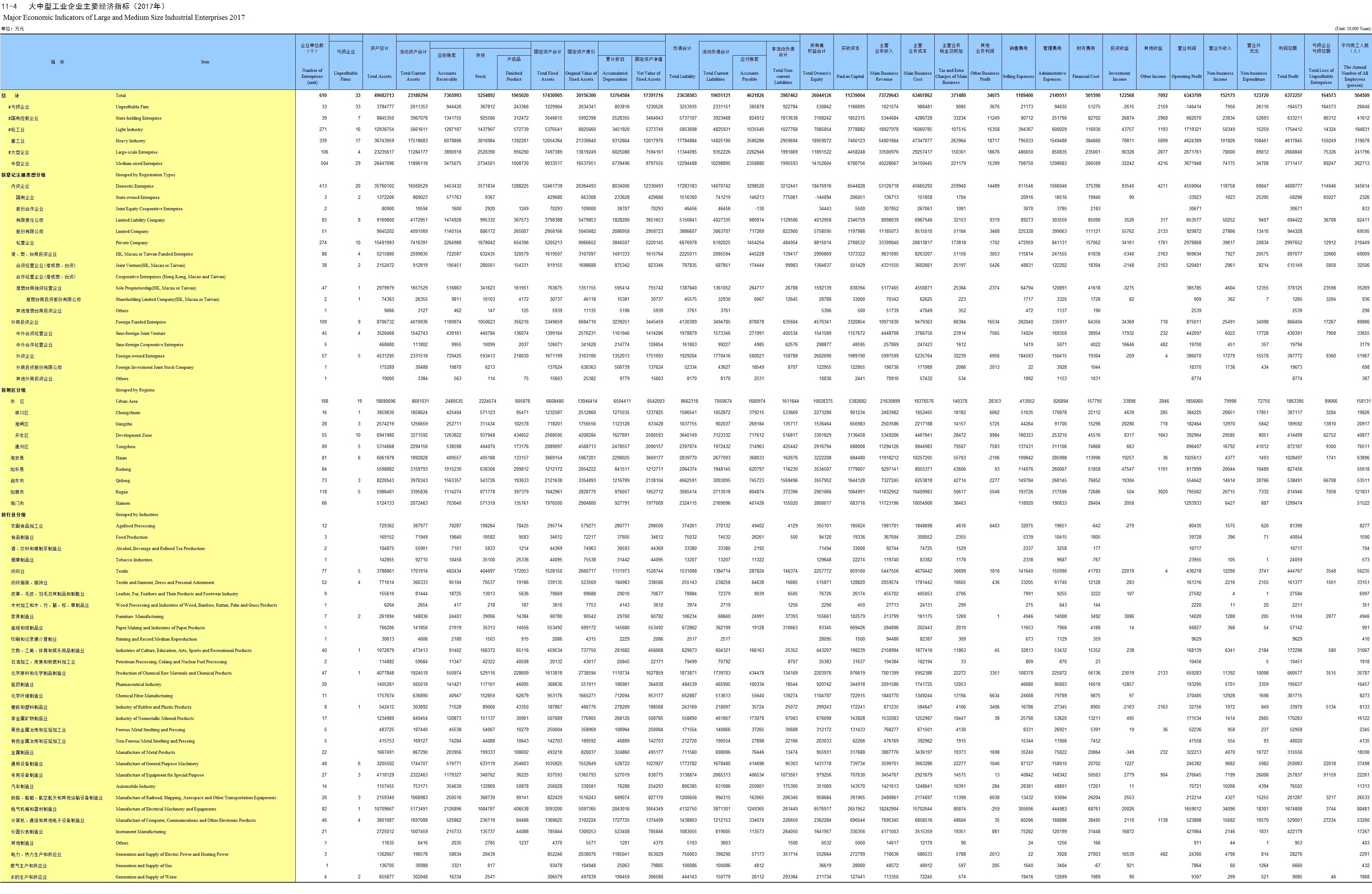The height and width of the screenshot is (894, 1372).
Task: Select the 'Total Profit' column header
Action: click(x=1287, y=76)
